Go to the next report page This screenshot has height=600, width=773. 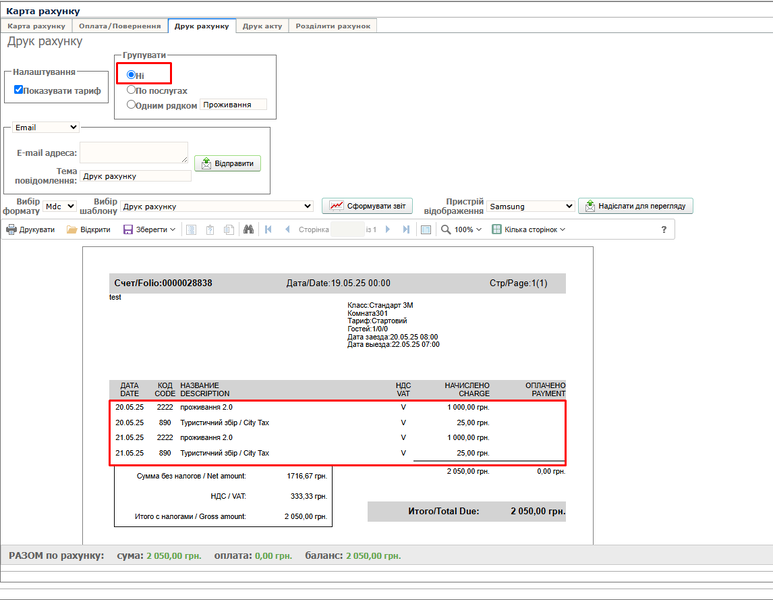(388, 230)
